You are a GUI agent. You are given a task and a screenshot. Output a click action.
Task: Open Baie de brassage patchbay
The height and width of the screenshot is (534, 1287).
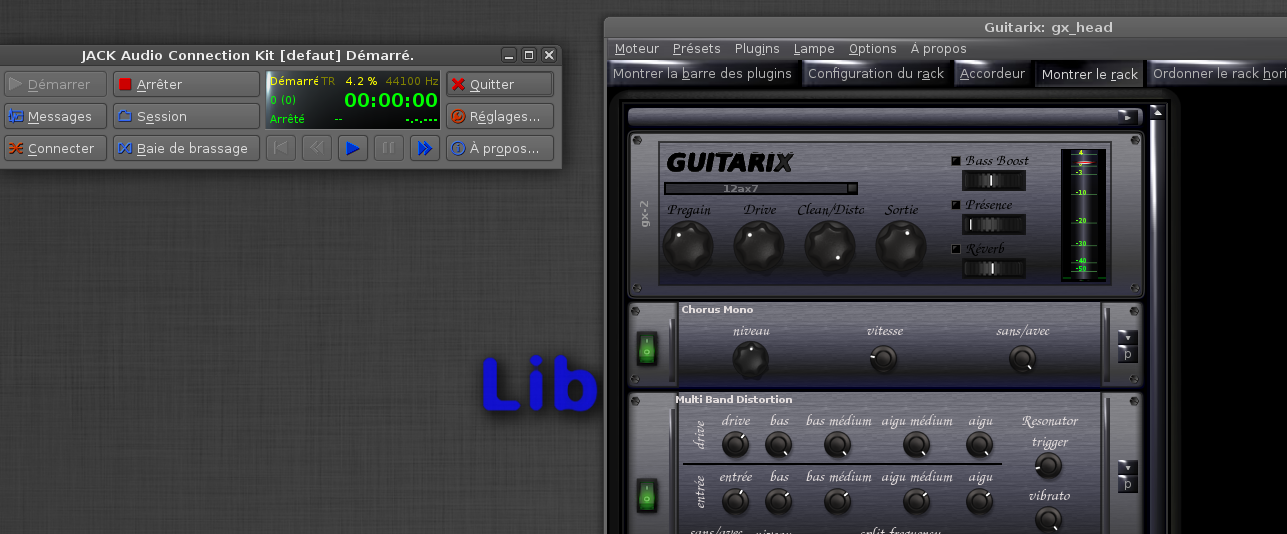pos(186,148)
